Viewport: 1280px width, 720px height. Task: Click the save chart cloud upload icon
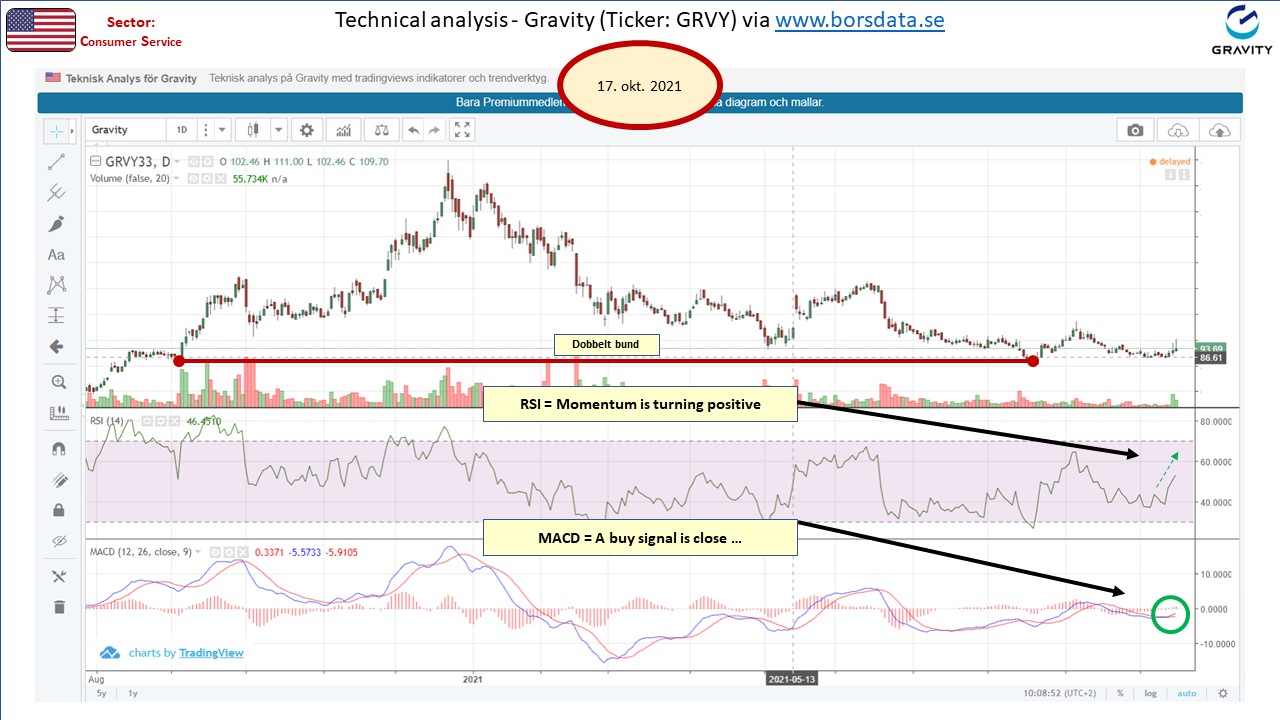pyautogui.click(x=1220, y=130)
